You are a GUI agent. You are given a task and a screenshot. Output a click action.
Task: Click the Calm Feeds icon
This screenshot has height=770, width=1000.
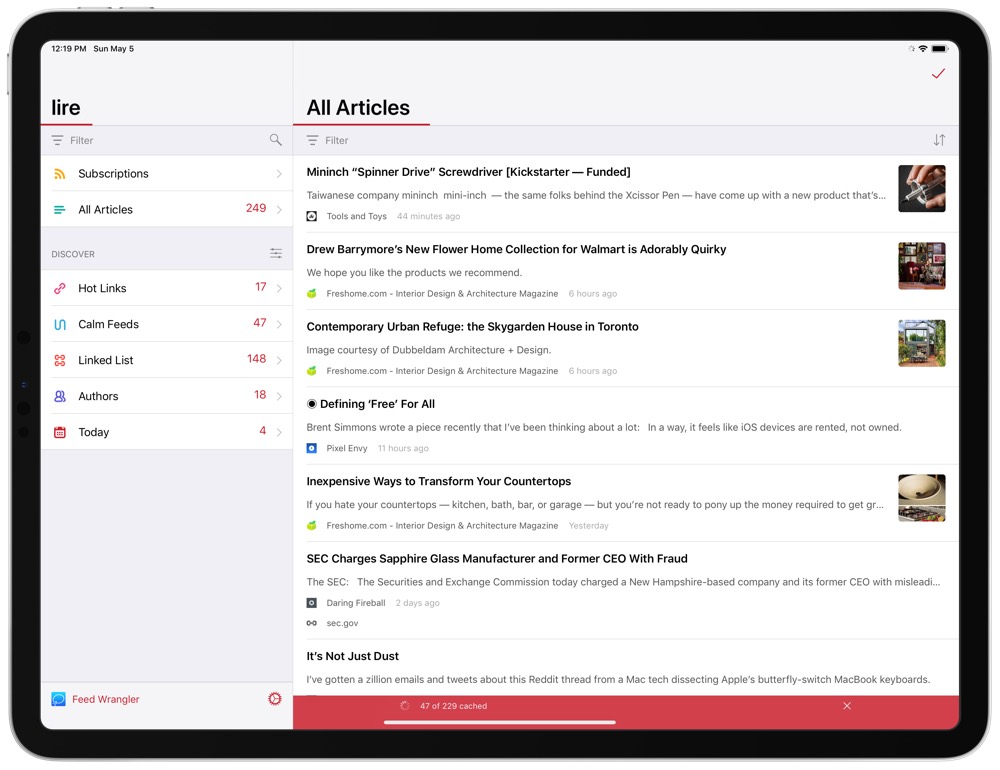[60, 324]
